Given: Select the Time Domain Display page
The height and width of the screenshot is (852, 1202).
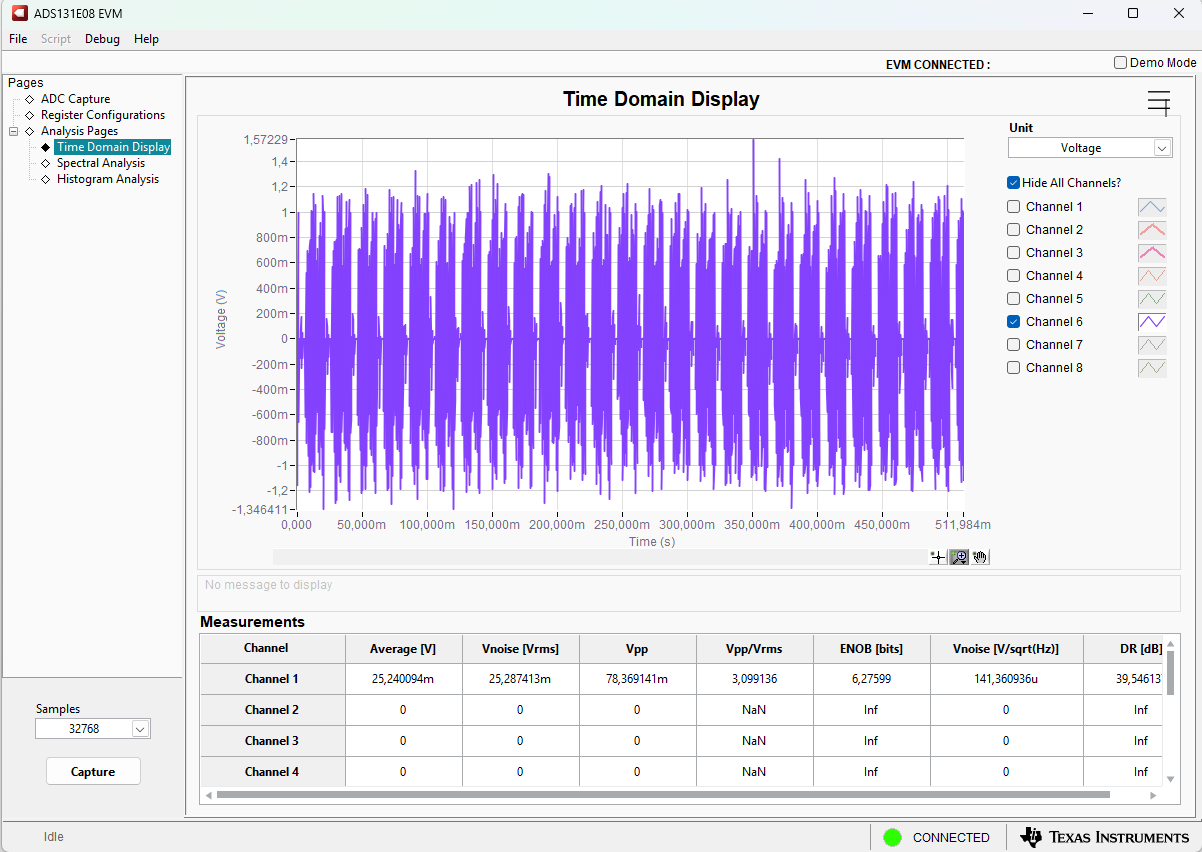Looking at the screenshot, I should [x=113, y=147].
